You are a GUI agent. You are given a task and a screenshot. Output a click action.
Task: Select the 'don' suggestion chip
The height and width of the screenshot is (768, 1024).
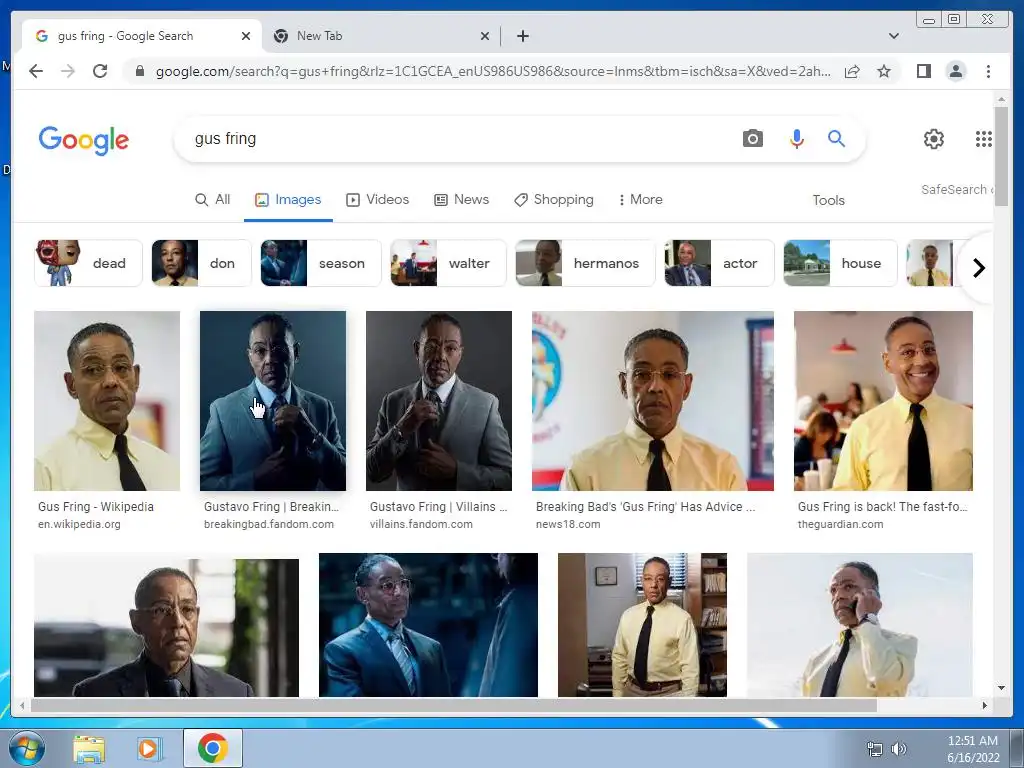pos(201,263)
